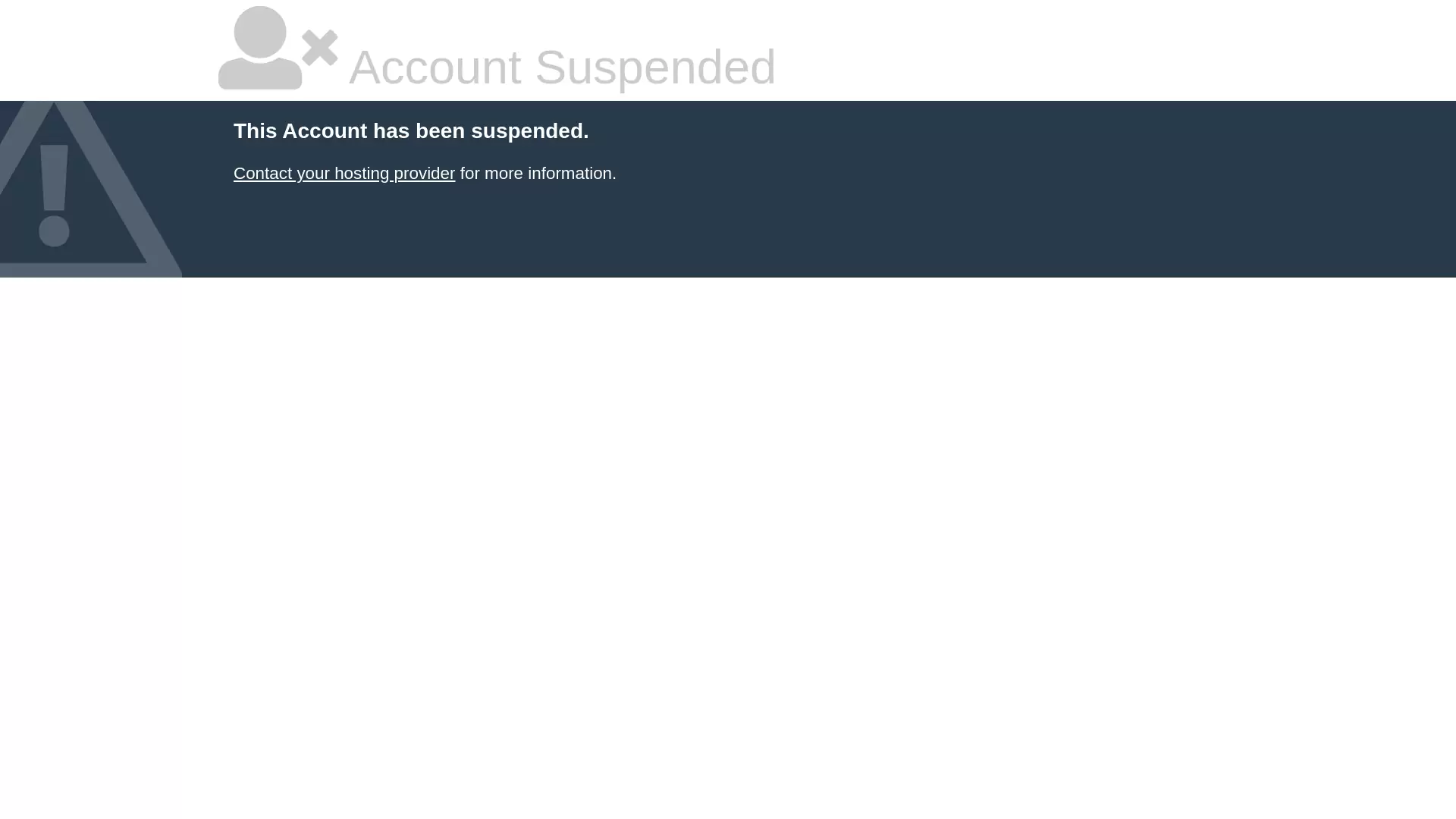Click the X mark beside the user icon
The width and height of the screenshot is (1456, 819).
click(x=319, y=48)
